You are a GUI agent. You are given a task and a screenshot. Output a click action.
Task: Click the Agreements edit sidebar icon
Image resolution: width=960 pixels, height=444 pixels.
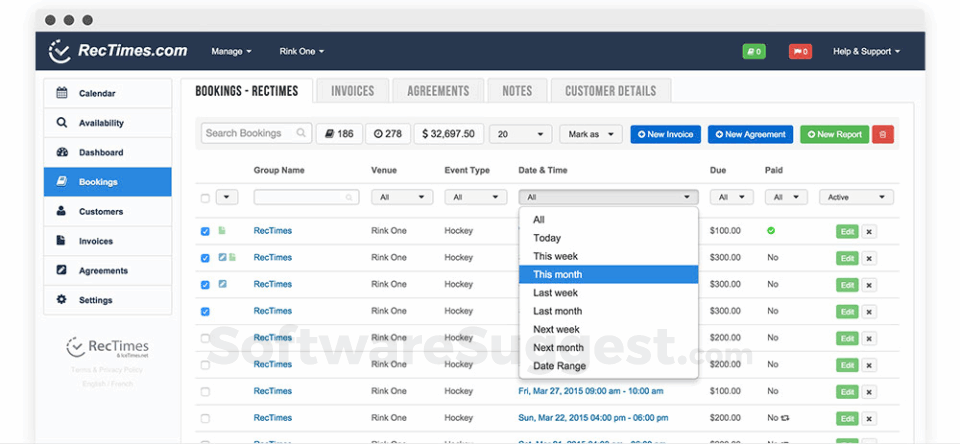(61, 270)
